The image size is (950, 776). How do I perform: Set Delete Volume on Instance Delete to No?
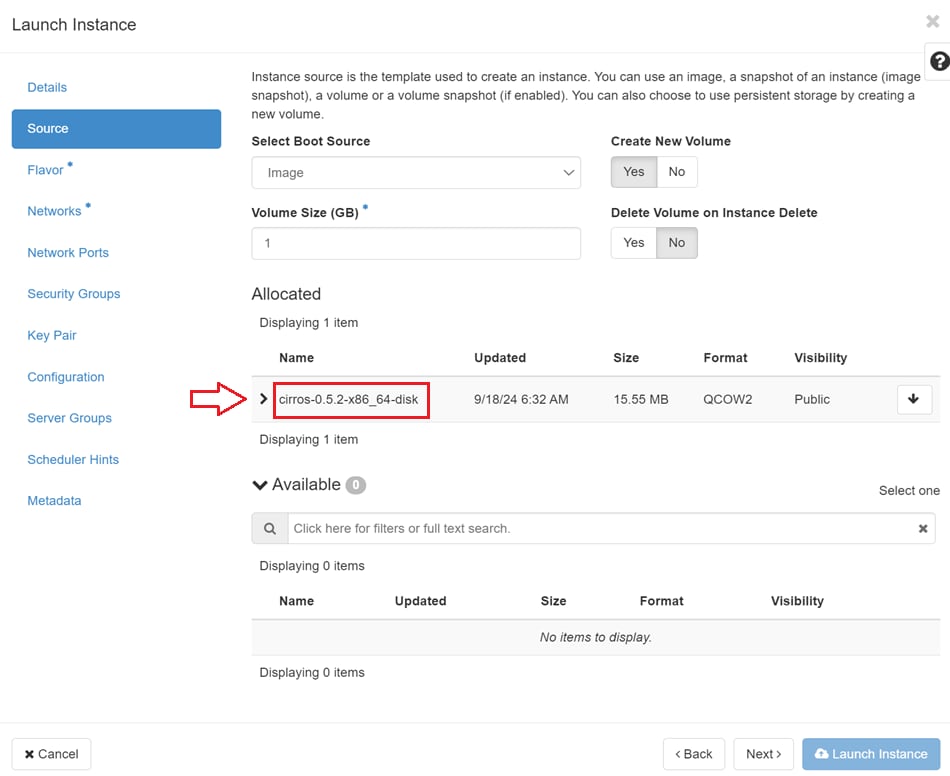click(677, 243)
